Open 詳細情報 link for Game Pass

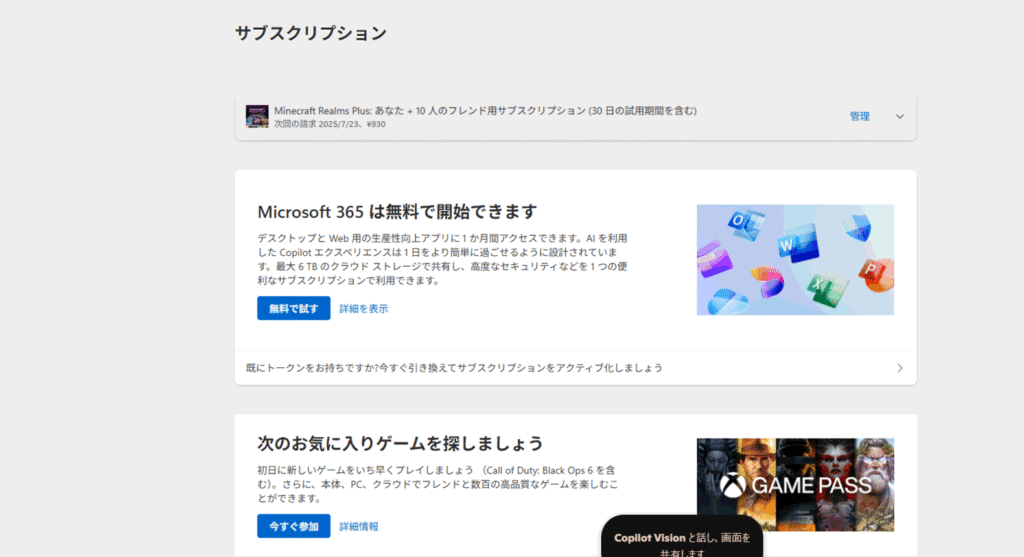coord(359,526)
